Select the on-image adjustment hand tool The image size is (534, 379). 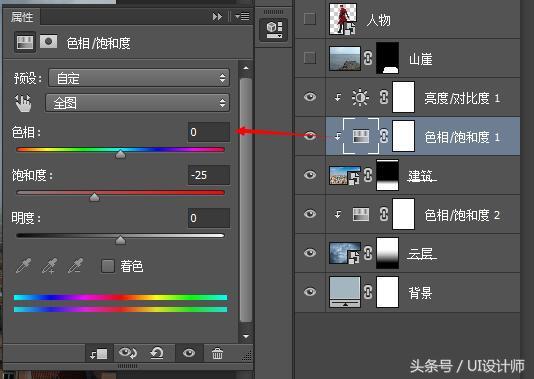(23, 103)
